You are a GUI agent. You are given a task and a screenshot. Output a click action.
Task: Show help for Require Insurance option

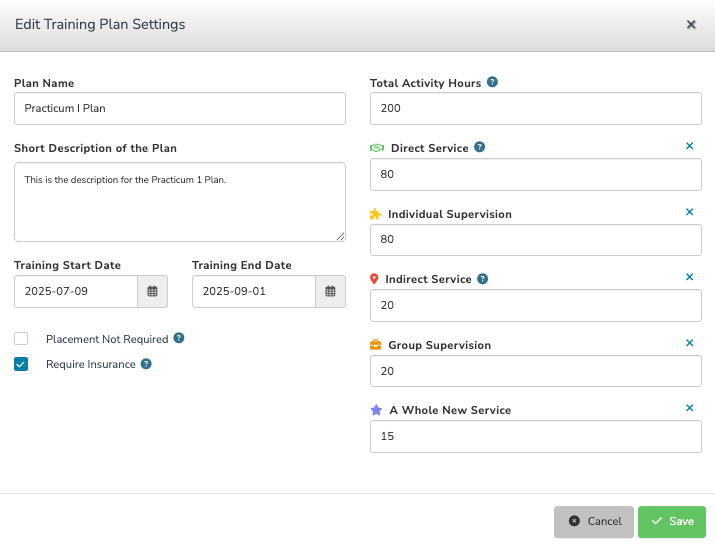[x=146, y=364]
